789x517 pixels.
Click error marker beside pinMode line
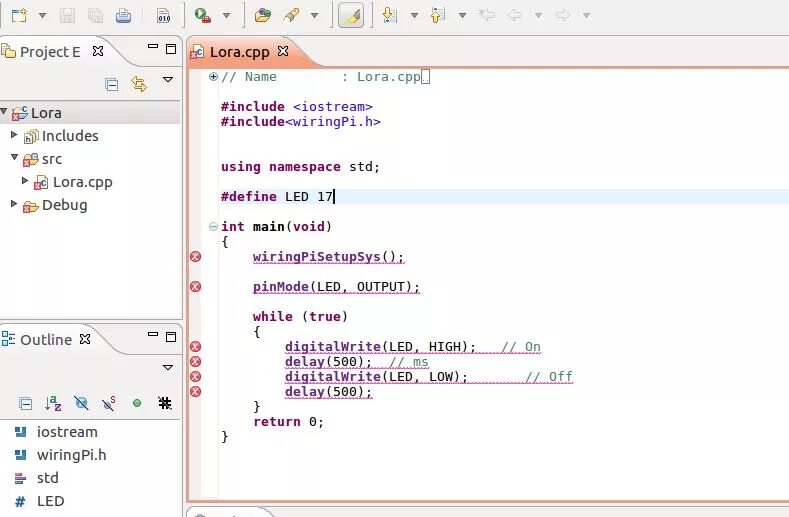[195, 286]
